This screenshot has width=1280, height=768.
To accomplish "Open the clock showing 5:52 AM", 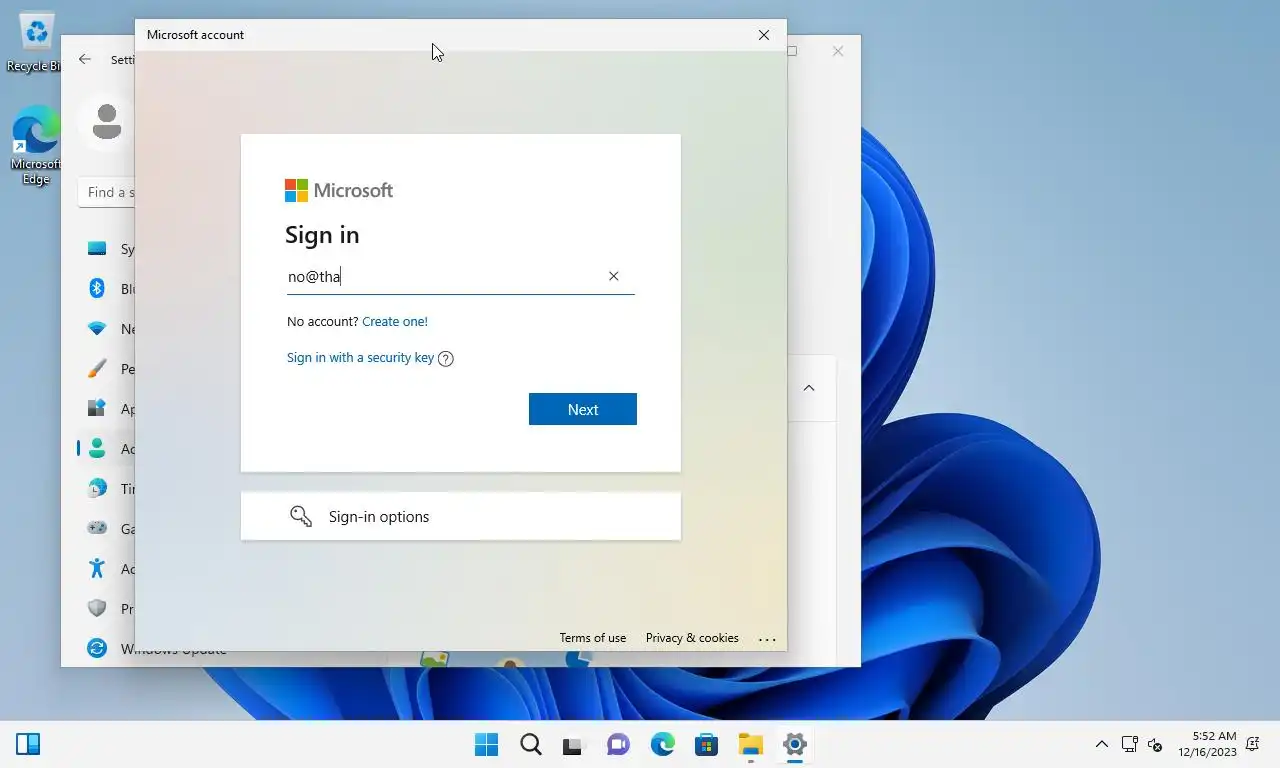I will pos(1207,744).
